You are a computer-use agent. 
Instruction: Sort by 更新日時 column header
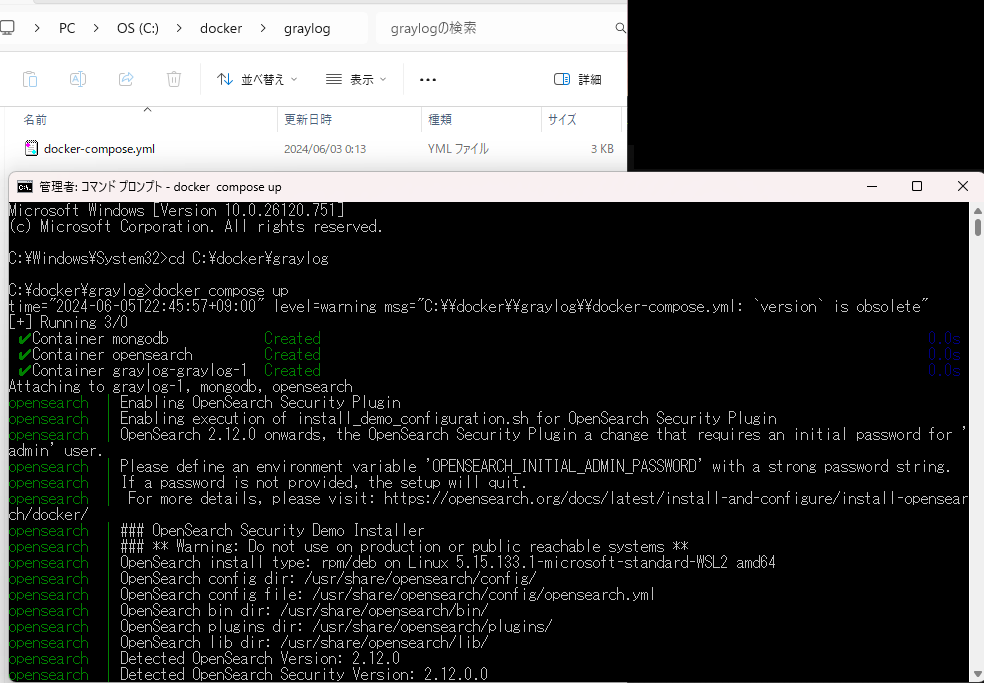point(308,119)
